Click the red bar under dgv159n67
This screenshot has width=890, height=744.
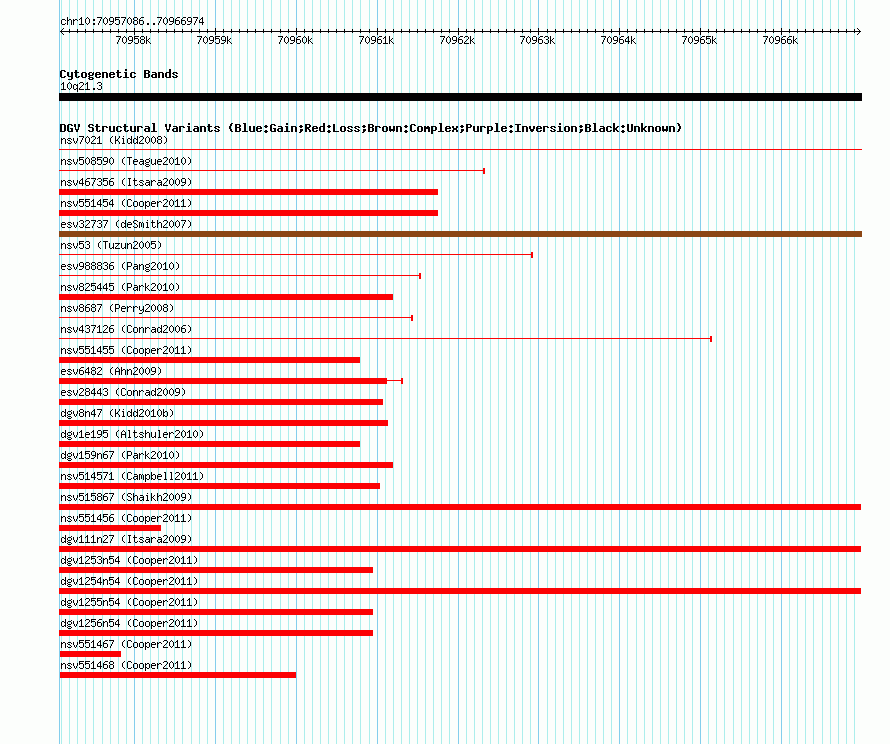point(226,465)
